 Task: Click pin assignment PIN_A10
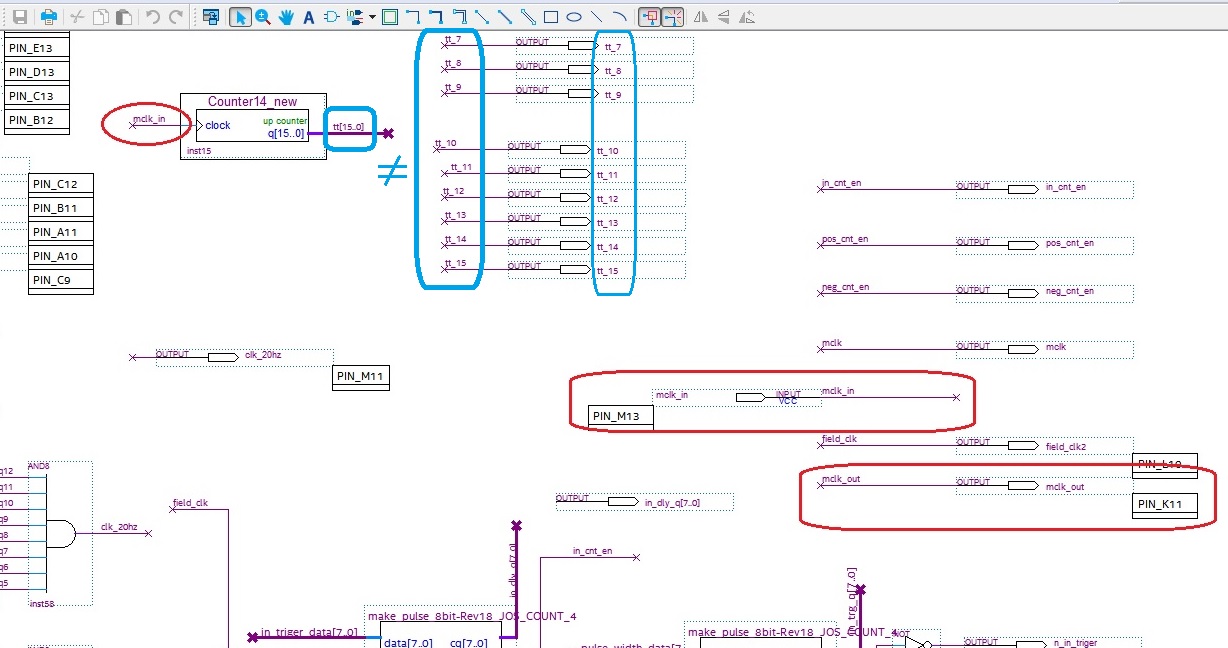click(x=61, y=256)
